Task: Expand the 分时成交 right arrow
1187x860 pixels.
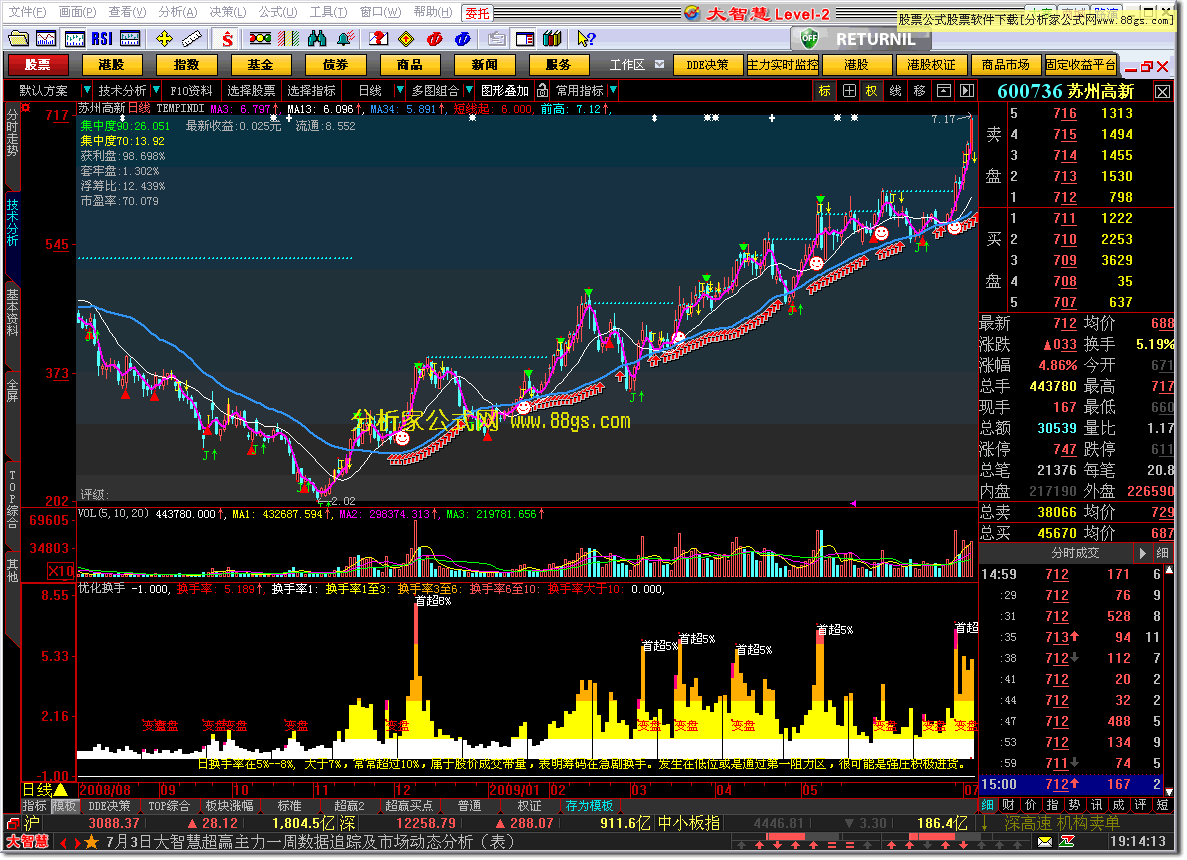Action: [x=1142, y=553]
